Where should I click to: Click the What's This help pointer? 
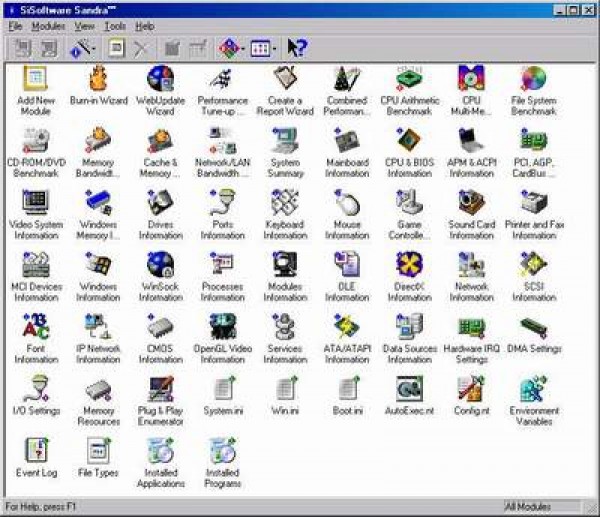297,48
